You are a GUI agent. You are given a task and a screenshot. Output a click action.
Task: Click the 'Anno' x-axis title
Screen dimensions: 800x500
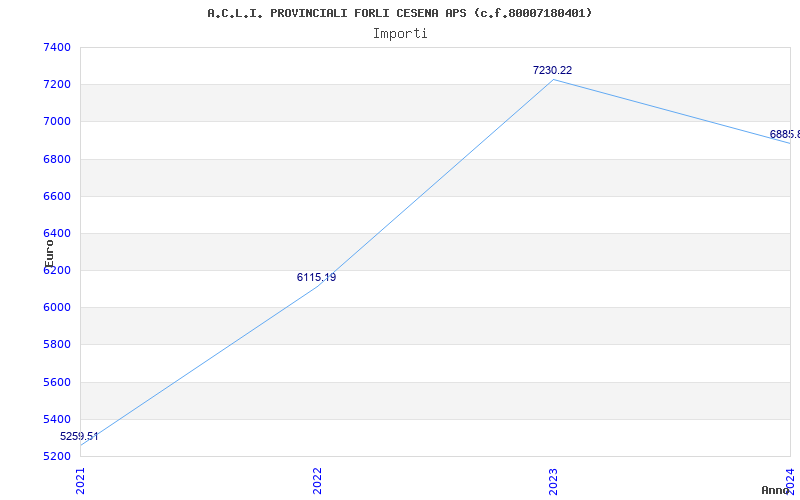[775, 490]
